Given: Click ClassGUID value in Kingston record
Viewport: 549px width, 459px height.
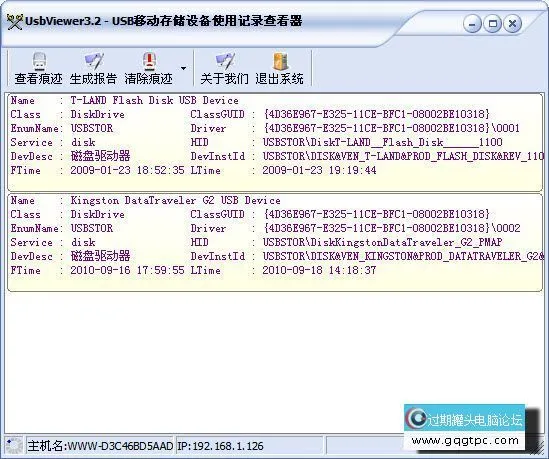Looking at the screenshot, I should coord(377,214).
